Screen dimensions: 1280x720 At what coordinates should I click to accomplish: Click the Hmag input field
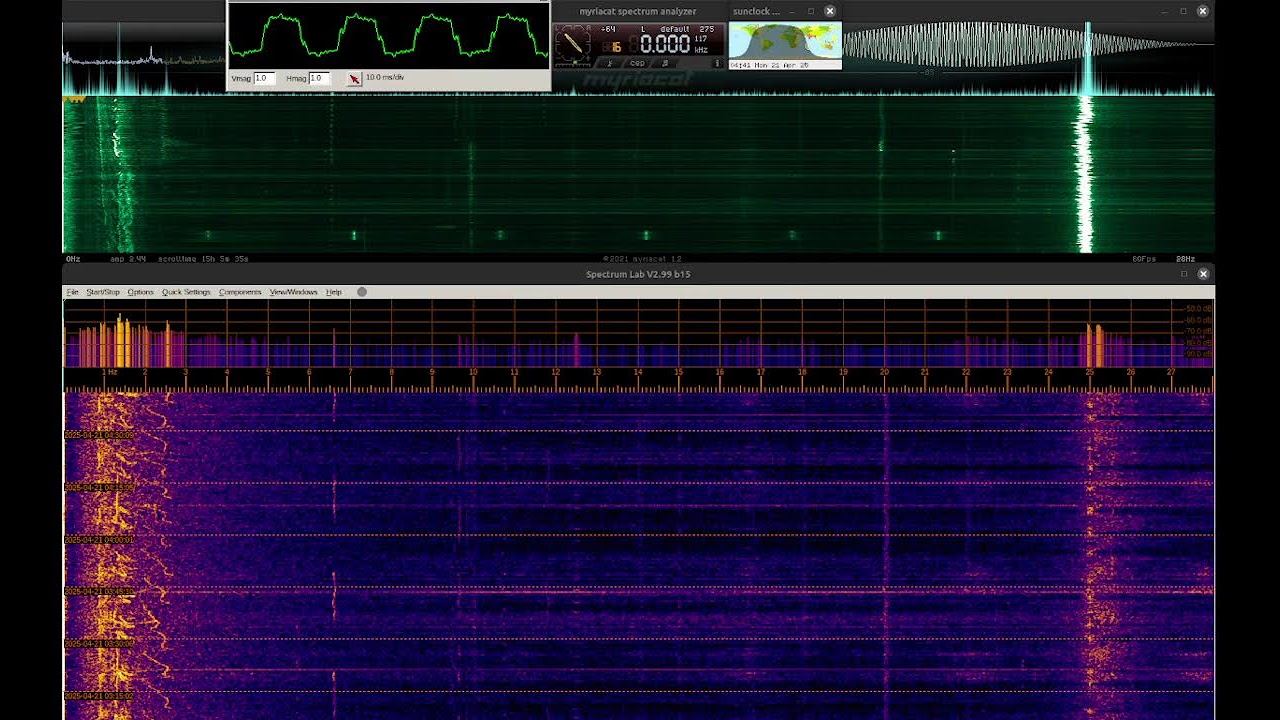320,78
